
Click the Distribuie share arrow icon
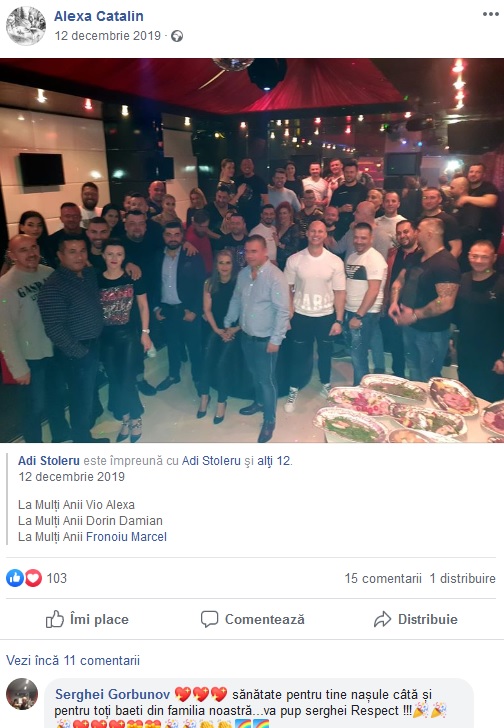(382, 619)
